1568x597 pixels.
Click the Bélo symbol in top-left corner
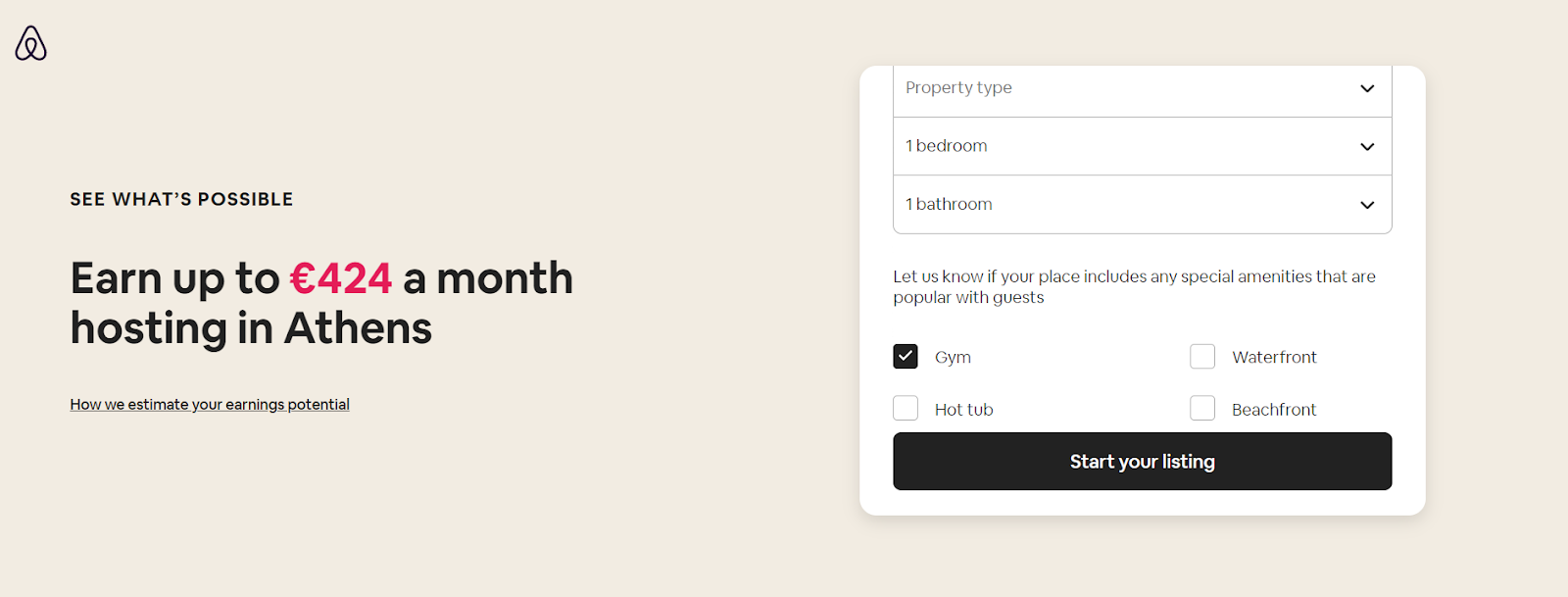tap(29, 42)
